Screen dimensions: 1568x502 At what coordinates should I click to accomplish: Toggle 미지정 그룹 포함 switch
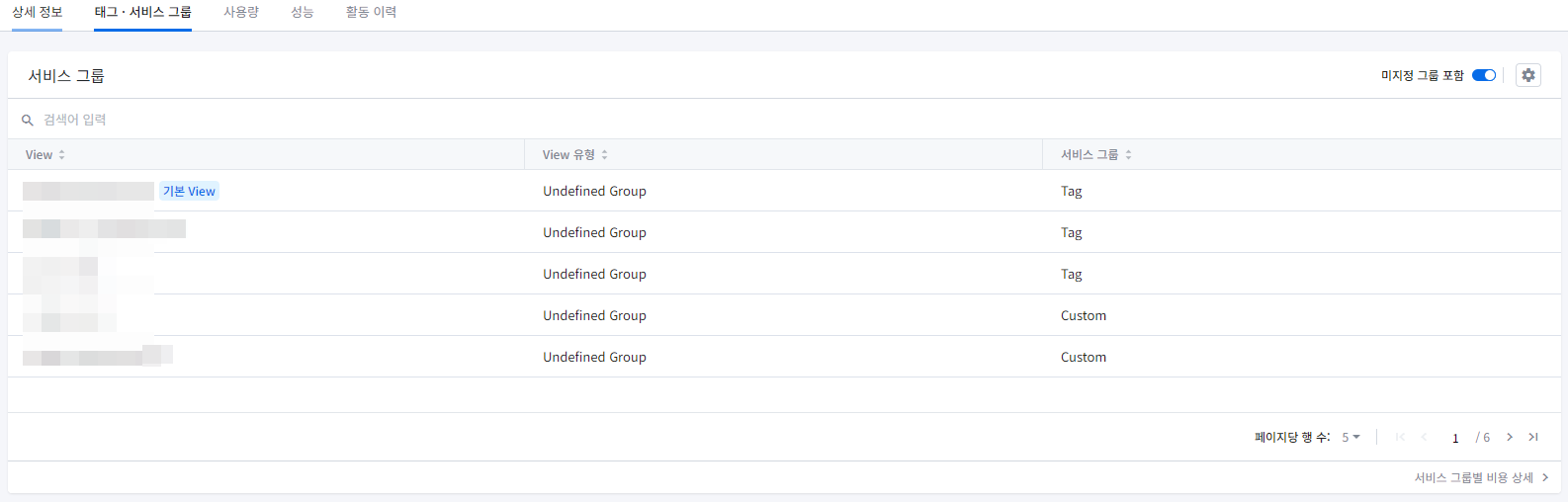point(1484,75)
